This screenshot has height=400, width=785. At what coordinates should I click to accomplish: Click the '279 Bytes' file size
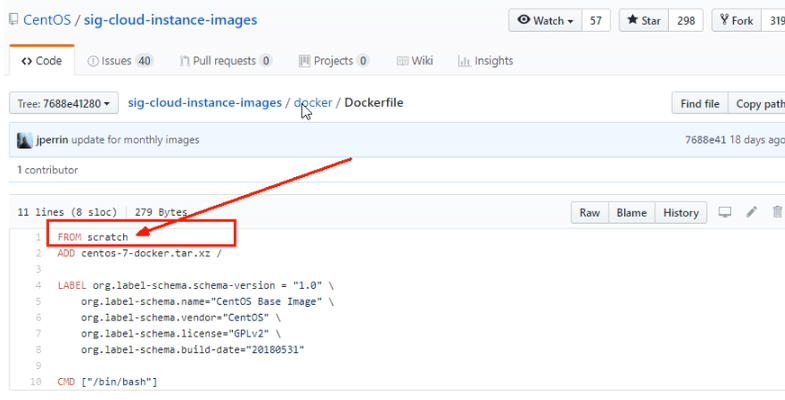point(161,212)
